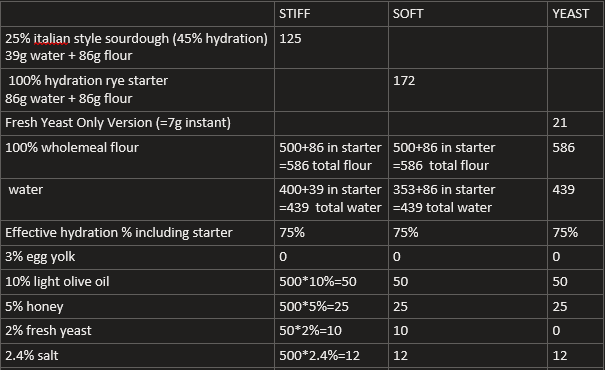Click Effective hydration % including starter cell
Image resolution: width=605 pixels, height=370 pixels.
137,233
